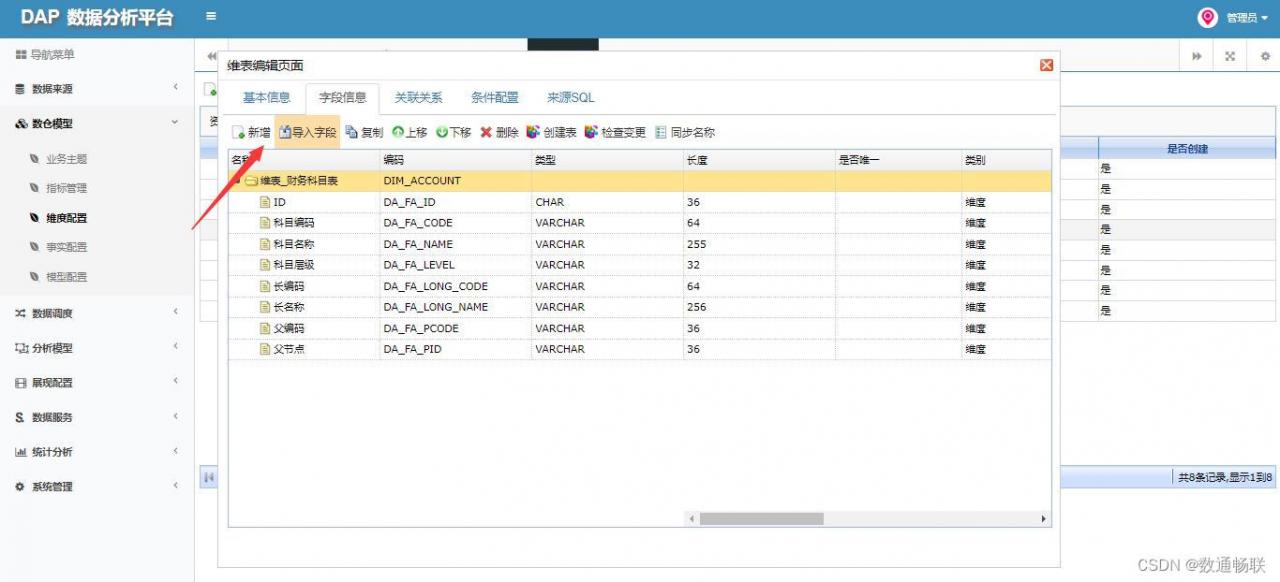This screenshot has height=582, width=1280.
Task: Expand the 分析模型 sidebar menu
Action: pos(97,348)
